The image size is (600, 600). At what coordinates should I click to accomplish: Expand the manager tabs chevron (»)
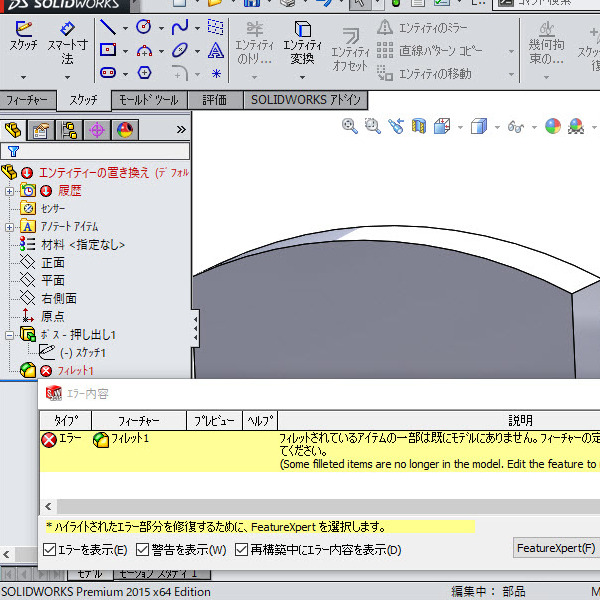point(181,129)
